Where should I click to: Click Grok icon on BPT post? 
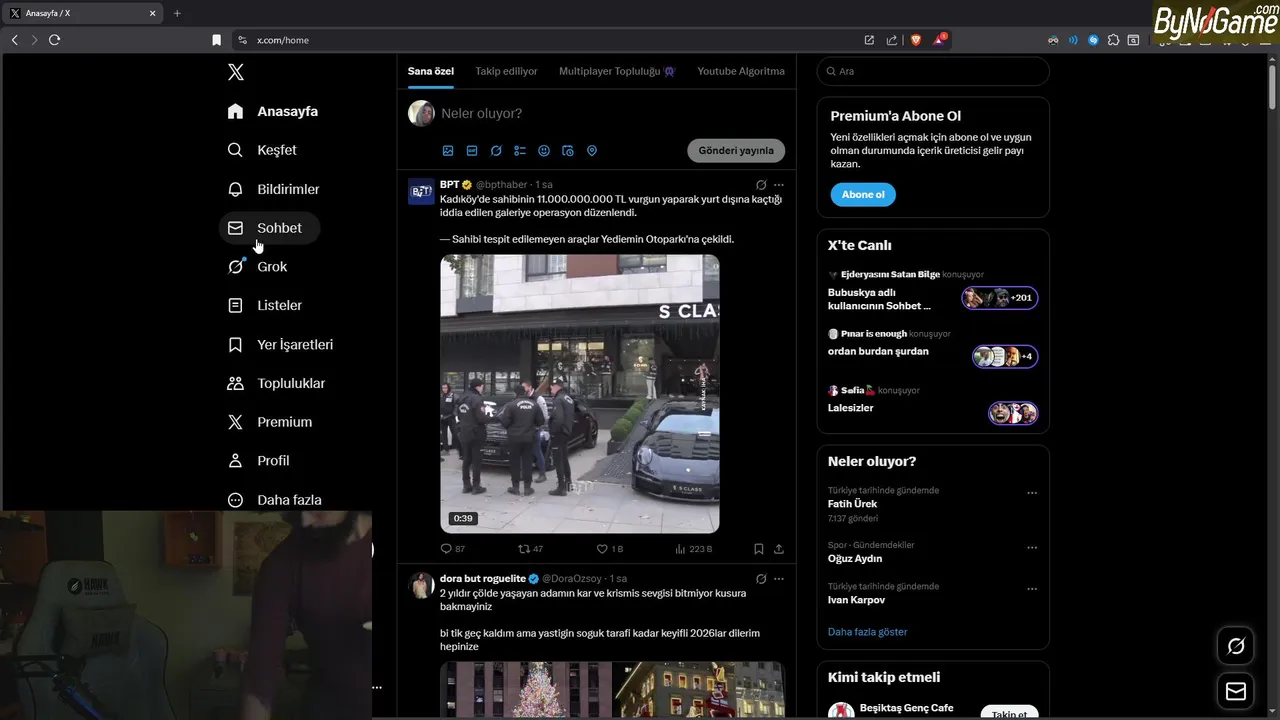(761, 185)
